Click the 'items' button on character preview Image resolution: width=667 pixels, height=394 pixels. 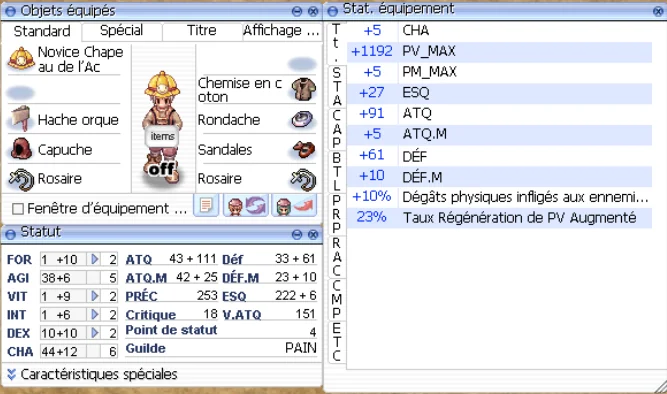pos(162,136)
